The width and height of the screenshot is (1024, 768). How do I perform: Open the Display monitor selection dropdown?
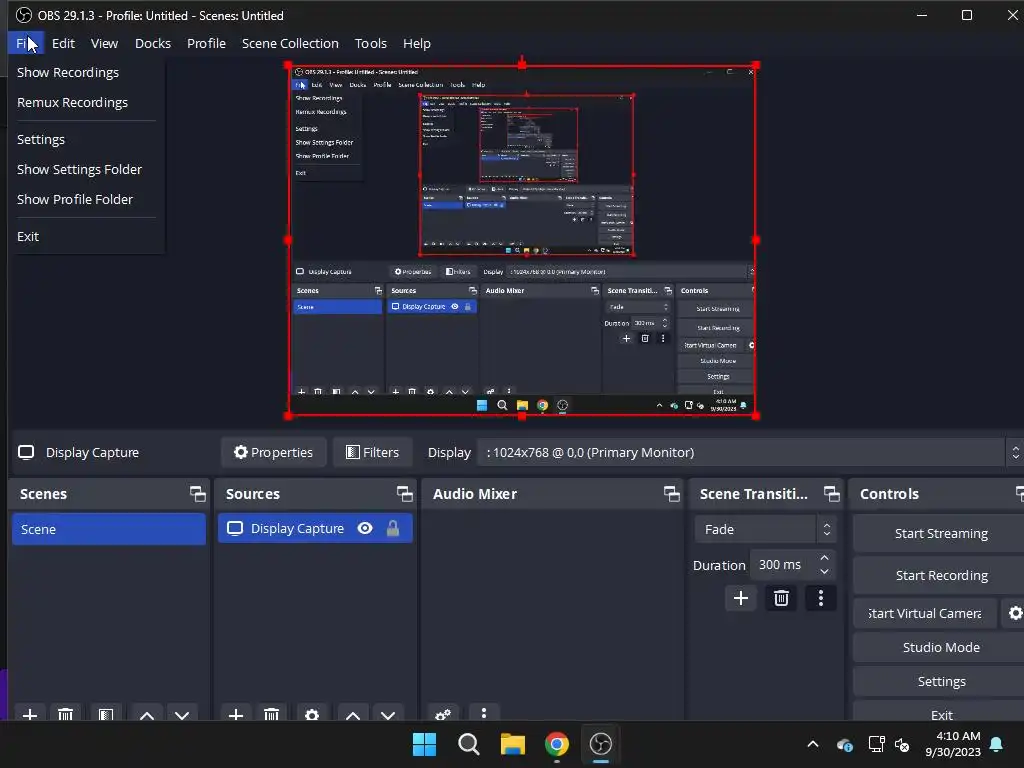click(x=750, y=452)
